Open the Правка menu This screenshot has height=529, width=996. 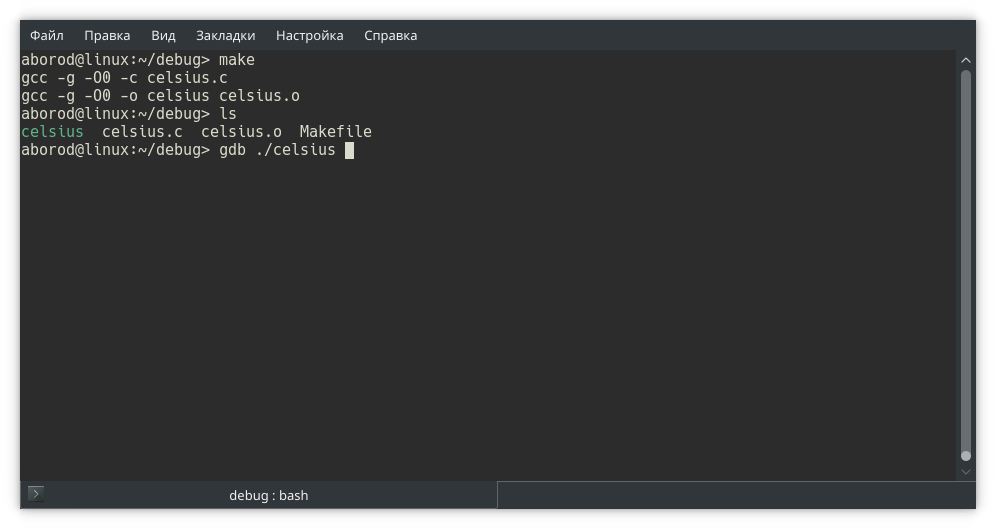[107, 35]
